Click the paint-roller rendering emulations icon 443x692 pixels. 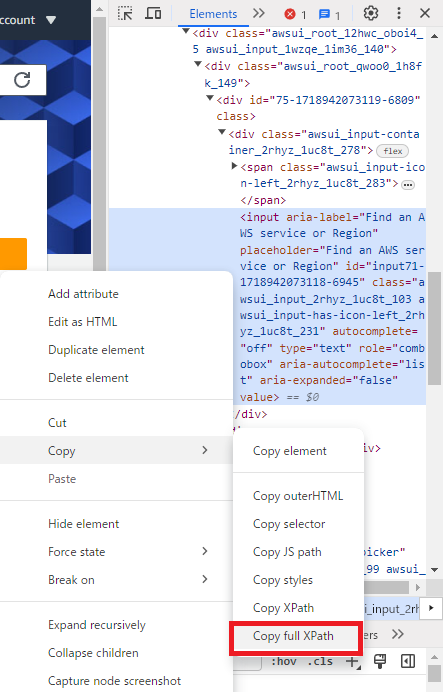pyautogui.click(x=380, y=661)
